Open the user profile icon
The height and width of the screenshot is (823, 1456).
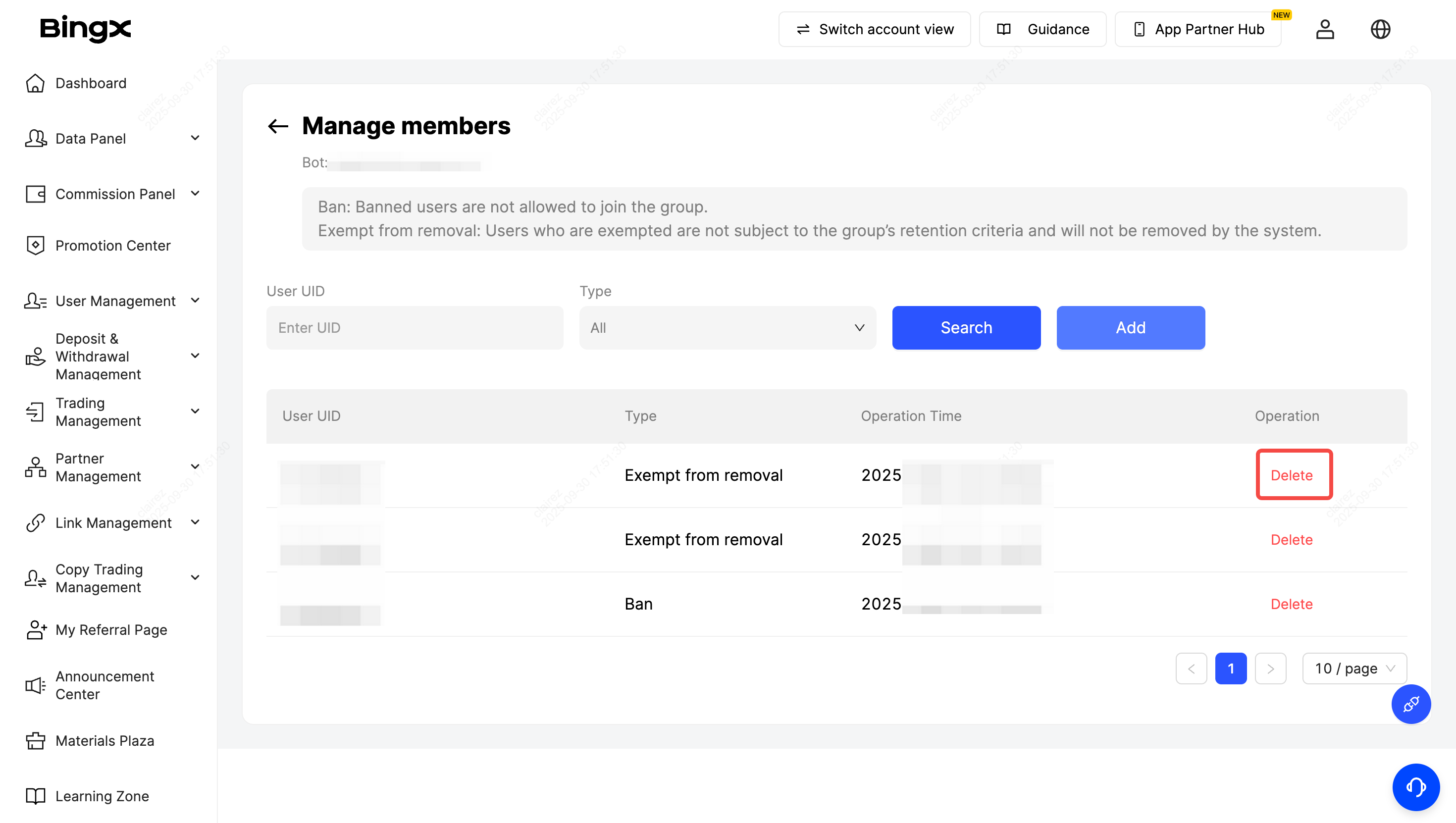(1324, 29)
